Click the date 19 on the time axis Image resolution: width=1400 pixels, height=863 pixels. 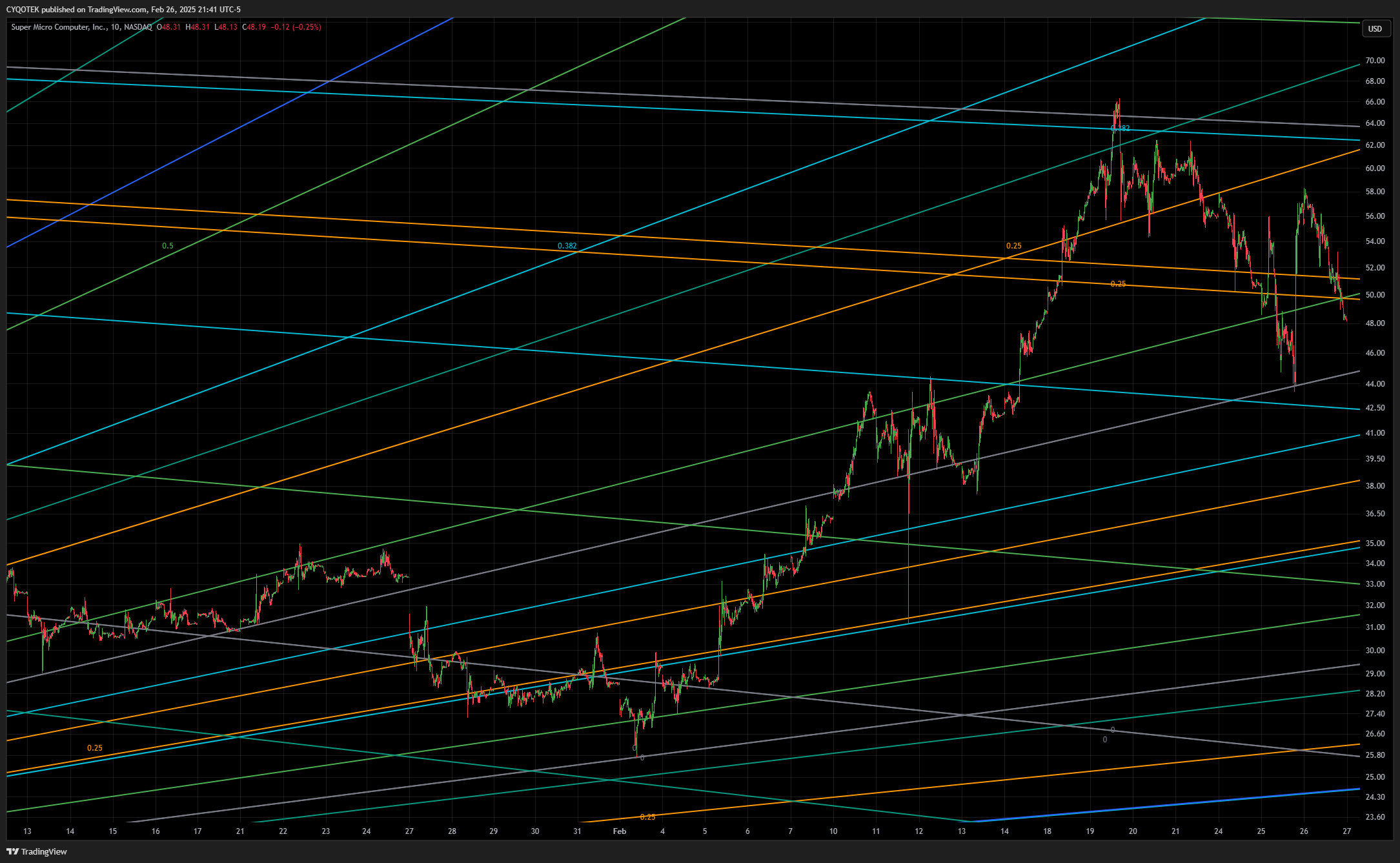pyautogui.click(x=1090, y=831)
